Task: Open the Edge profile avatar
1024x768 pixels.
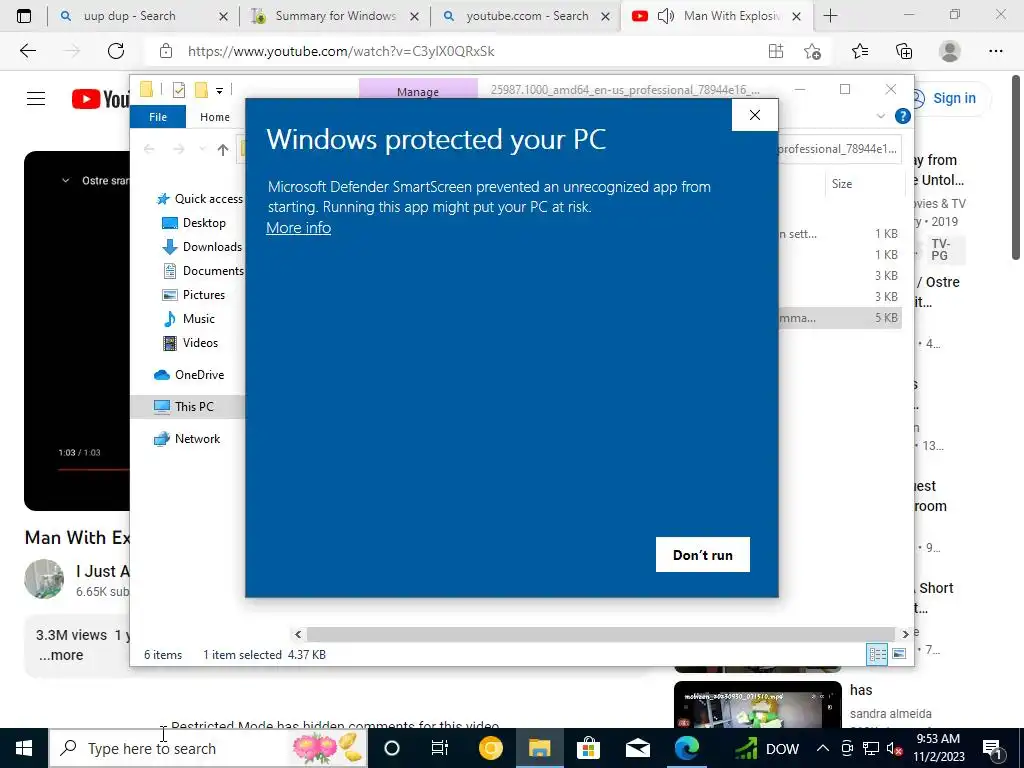Action: 950,51
